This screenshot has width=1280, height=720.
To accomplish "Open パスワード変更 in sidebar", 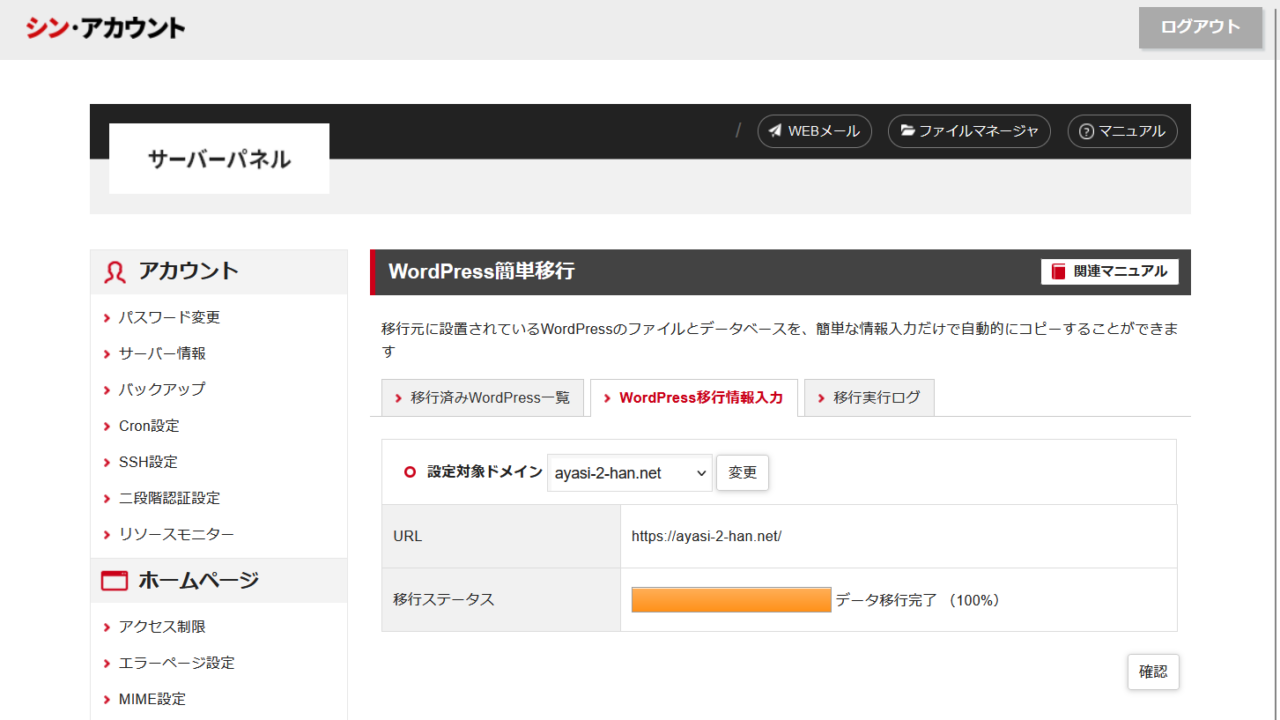I will click(169, 317).
